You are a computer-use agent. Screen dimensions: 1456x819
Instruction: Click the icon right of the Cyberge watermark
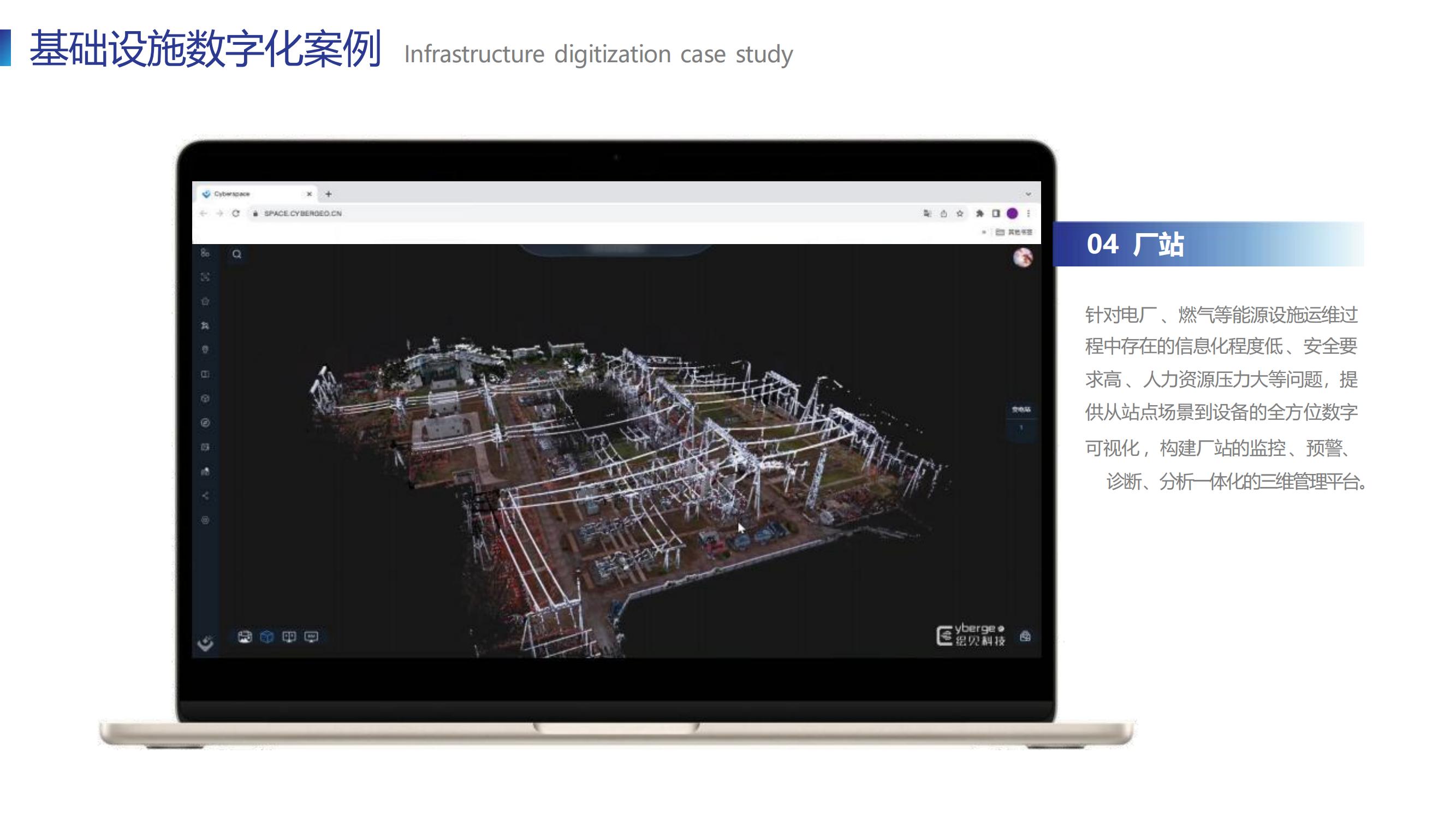click(x=1025, y=637)
